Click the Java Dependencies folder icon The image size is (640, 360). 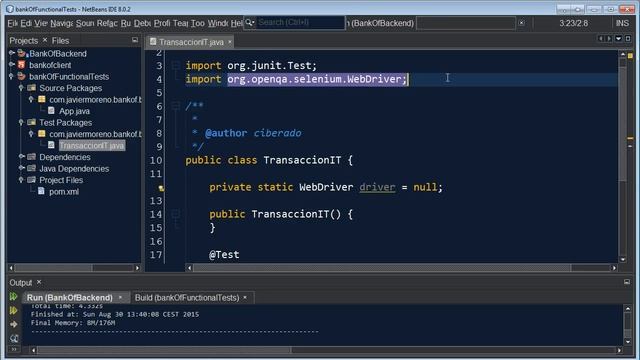pyautogui.click(x=32, y=168)
